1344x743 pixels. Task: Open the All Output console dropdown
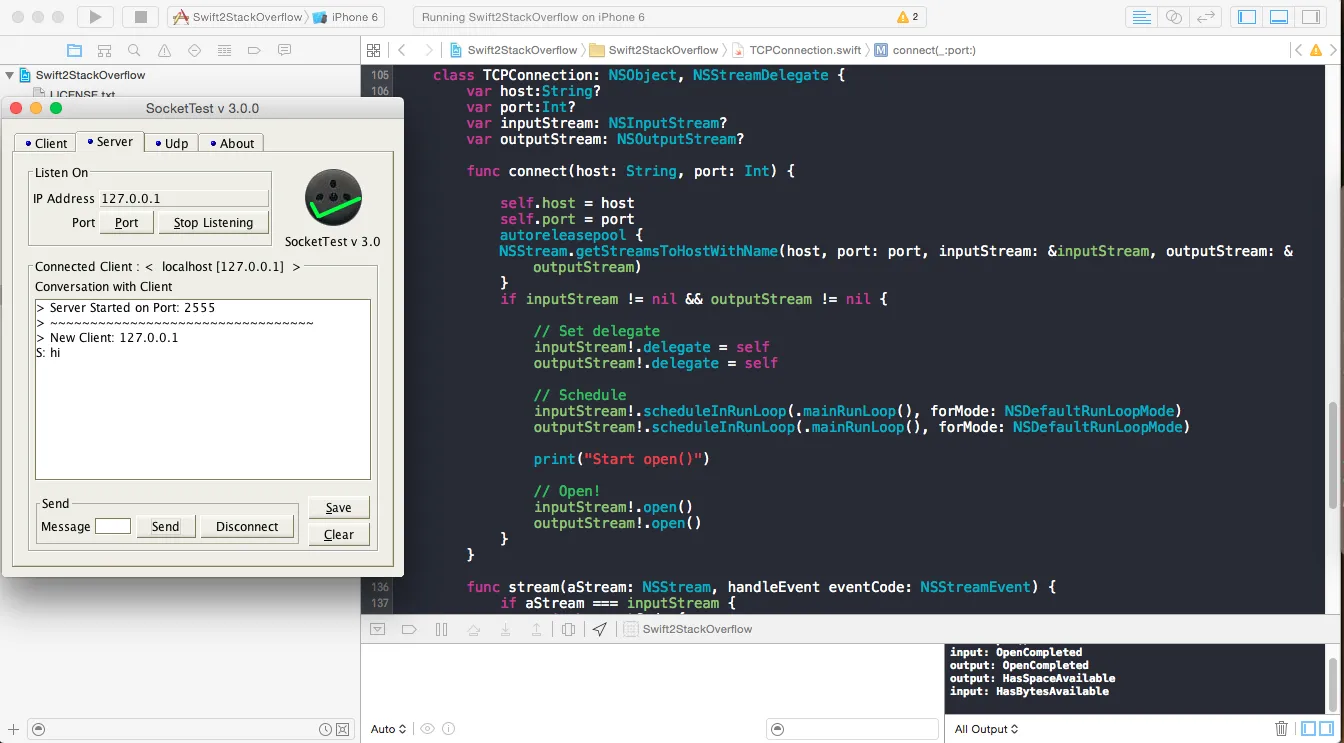986,729
